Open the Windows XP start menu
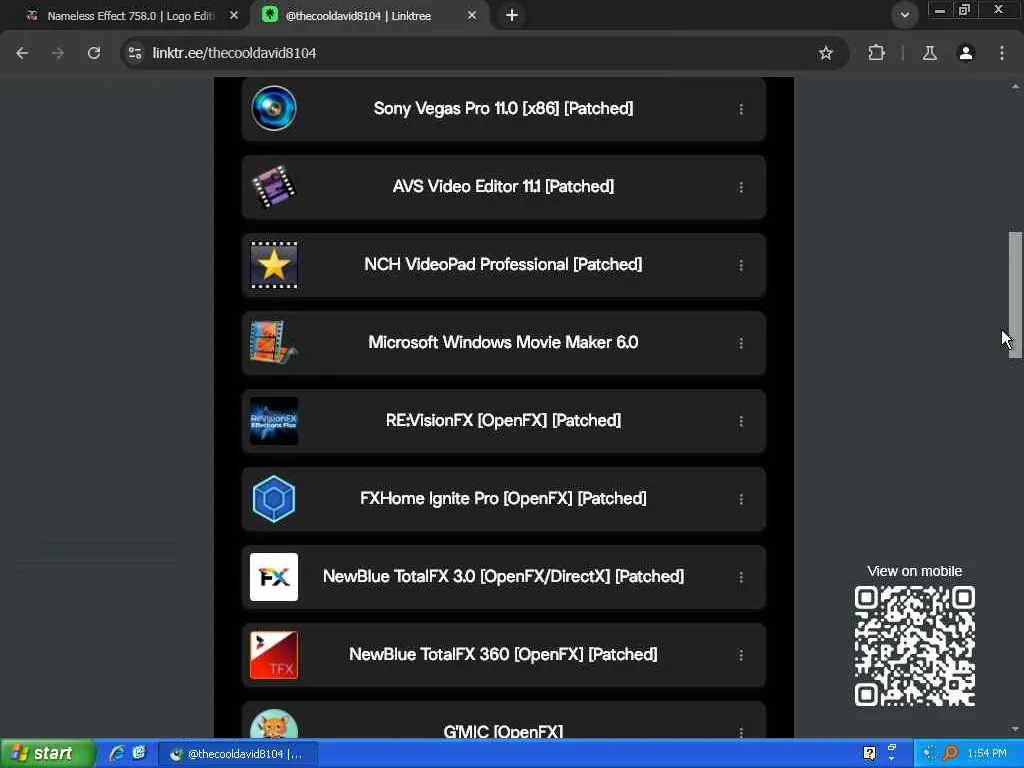Image resolution: width=1024 pixels, height=768 pixels. pyautogui.click(x=46, y=754)
